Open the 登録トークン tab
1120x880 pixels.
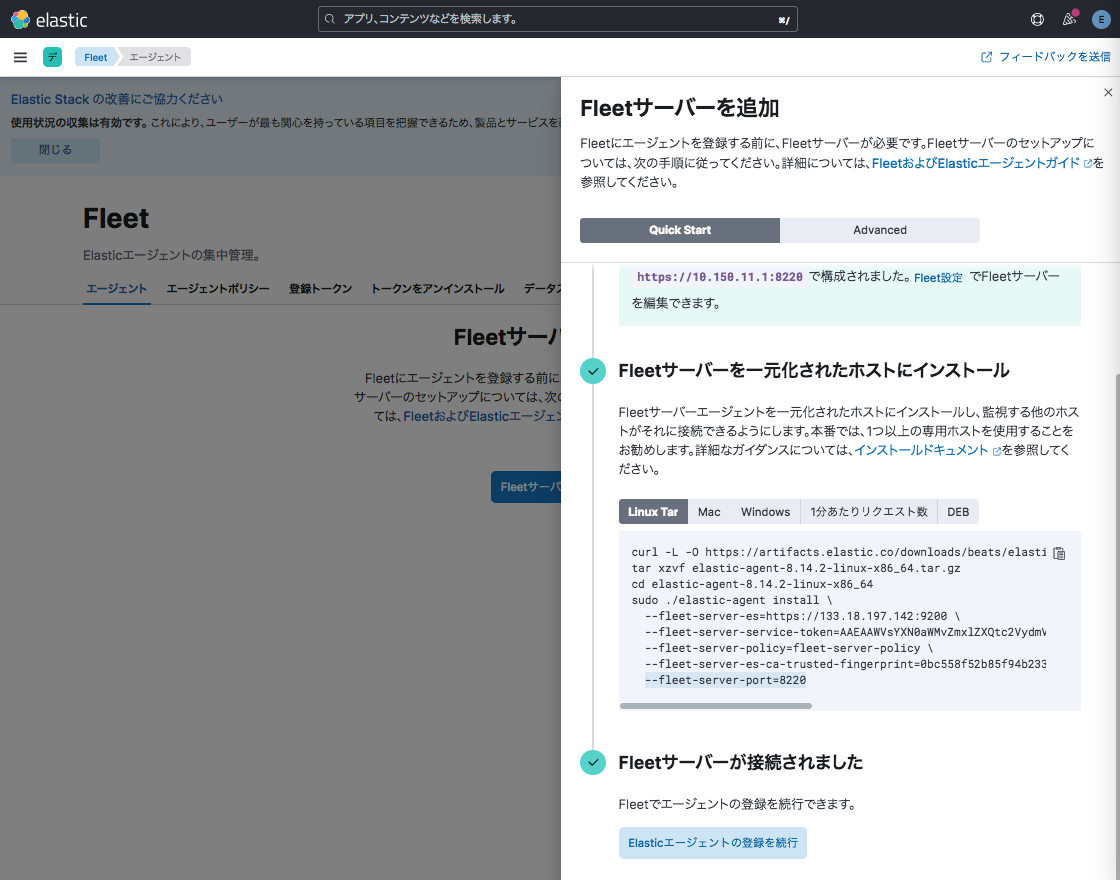[320, 289]
